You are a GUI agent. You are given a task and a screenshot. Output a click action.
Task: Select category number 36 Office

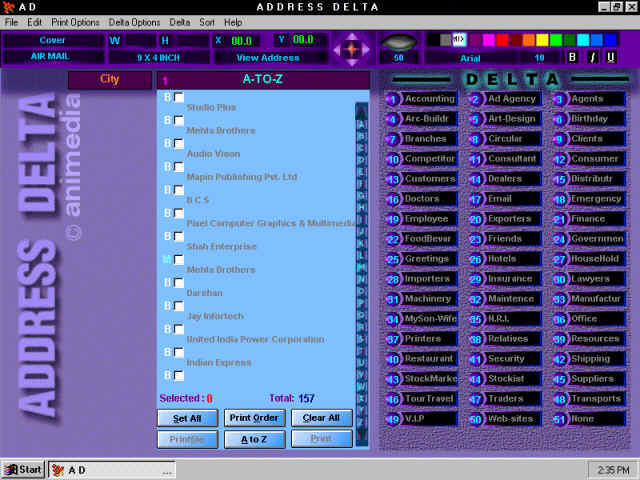point(589,319)
